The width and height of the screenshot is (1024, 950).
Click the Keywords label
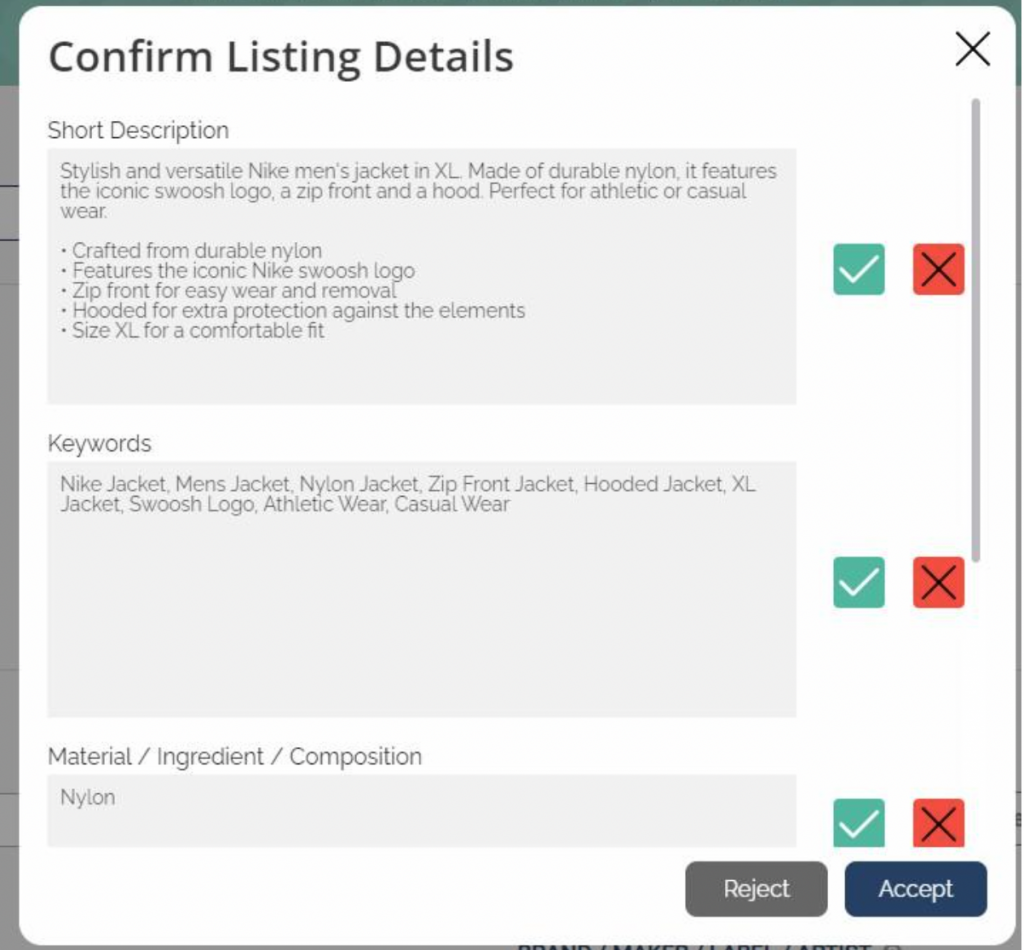tap(99, 443)
